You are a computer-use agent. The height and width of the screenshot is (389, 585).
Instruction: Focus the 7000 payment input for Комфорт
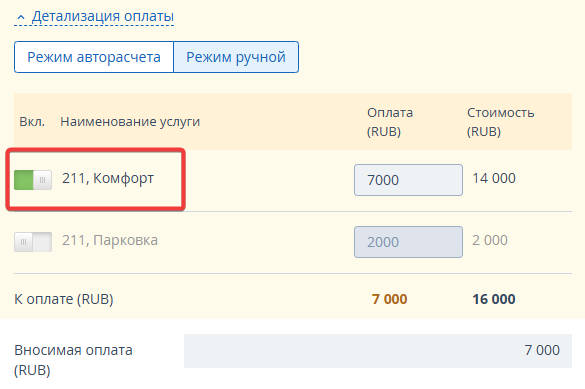click(408, 180)
